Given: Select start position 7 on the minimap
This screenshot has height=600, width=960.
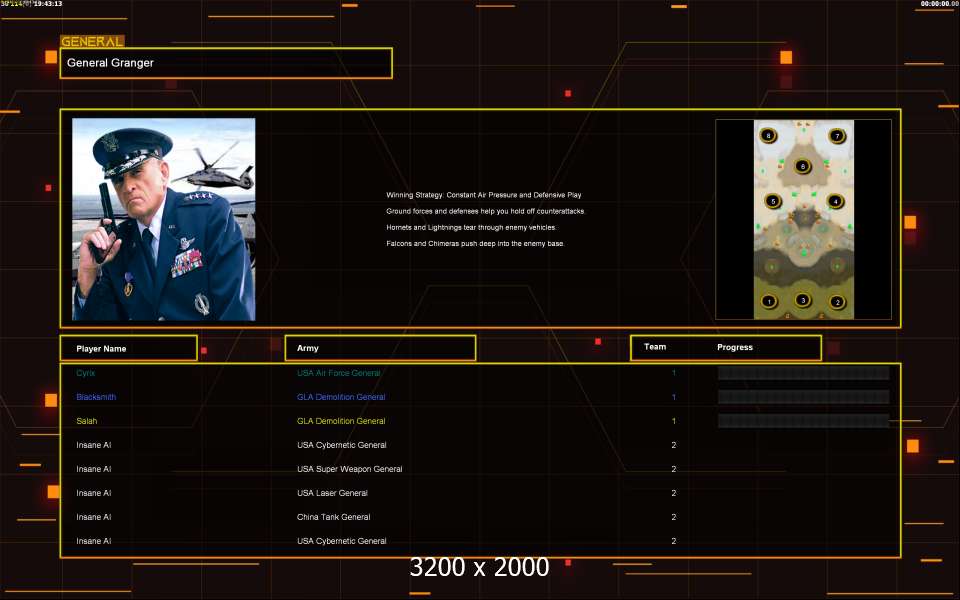Looking at the screenshot, I should [837, 135].
